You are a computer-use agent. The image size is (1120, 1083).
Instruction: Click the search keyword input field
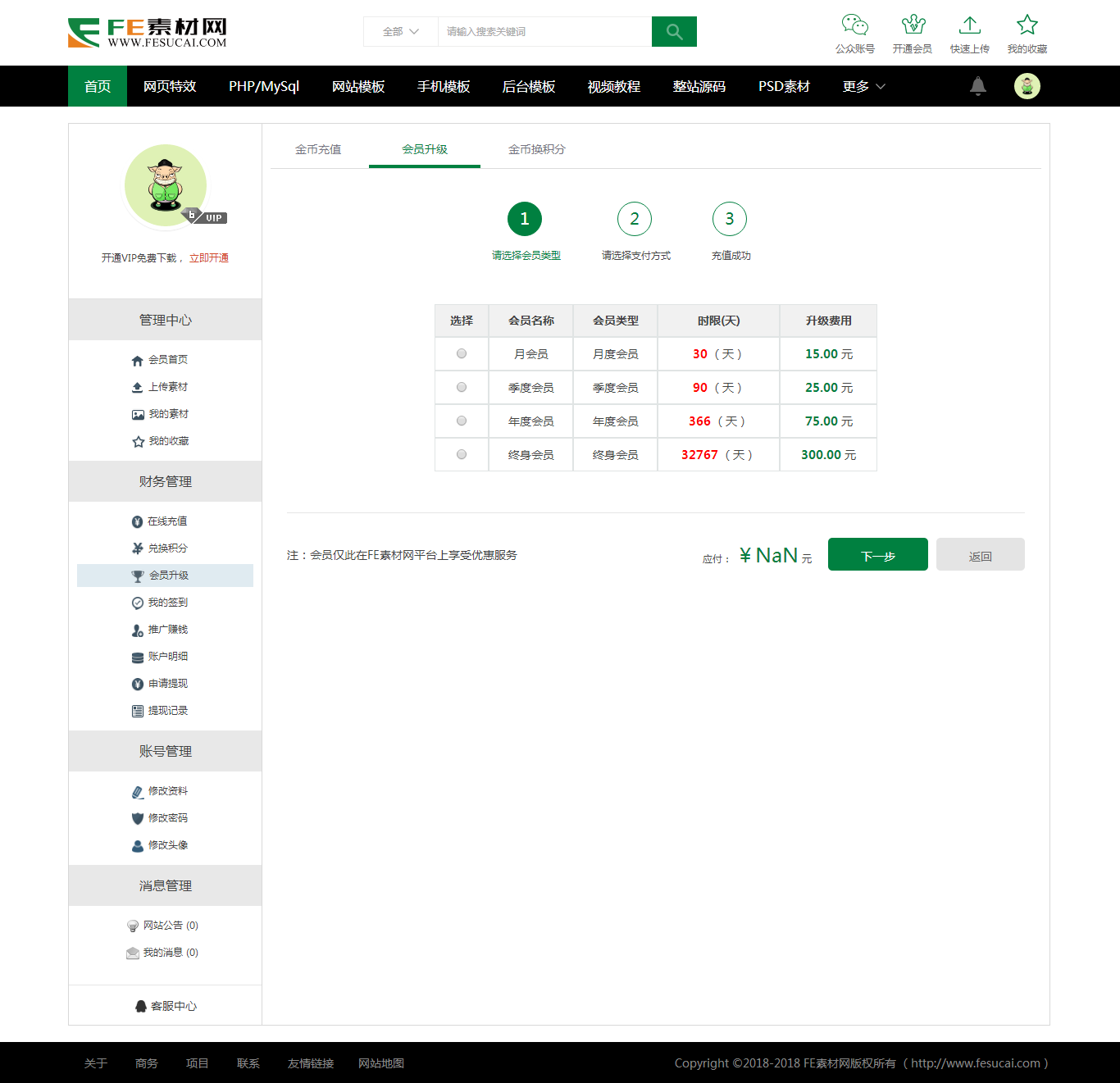click(544, 32)
